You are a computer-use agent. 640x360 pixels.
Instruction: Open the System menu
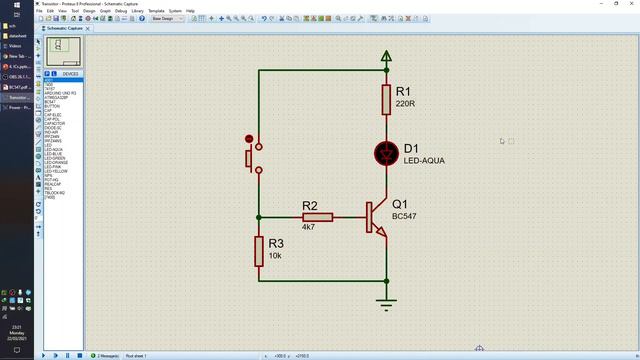176,11
